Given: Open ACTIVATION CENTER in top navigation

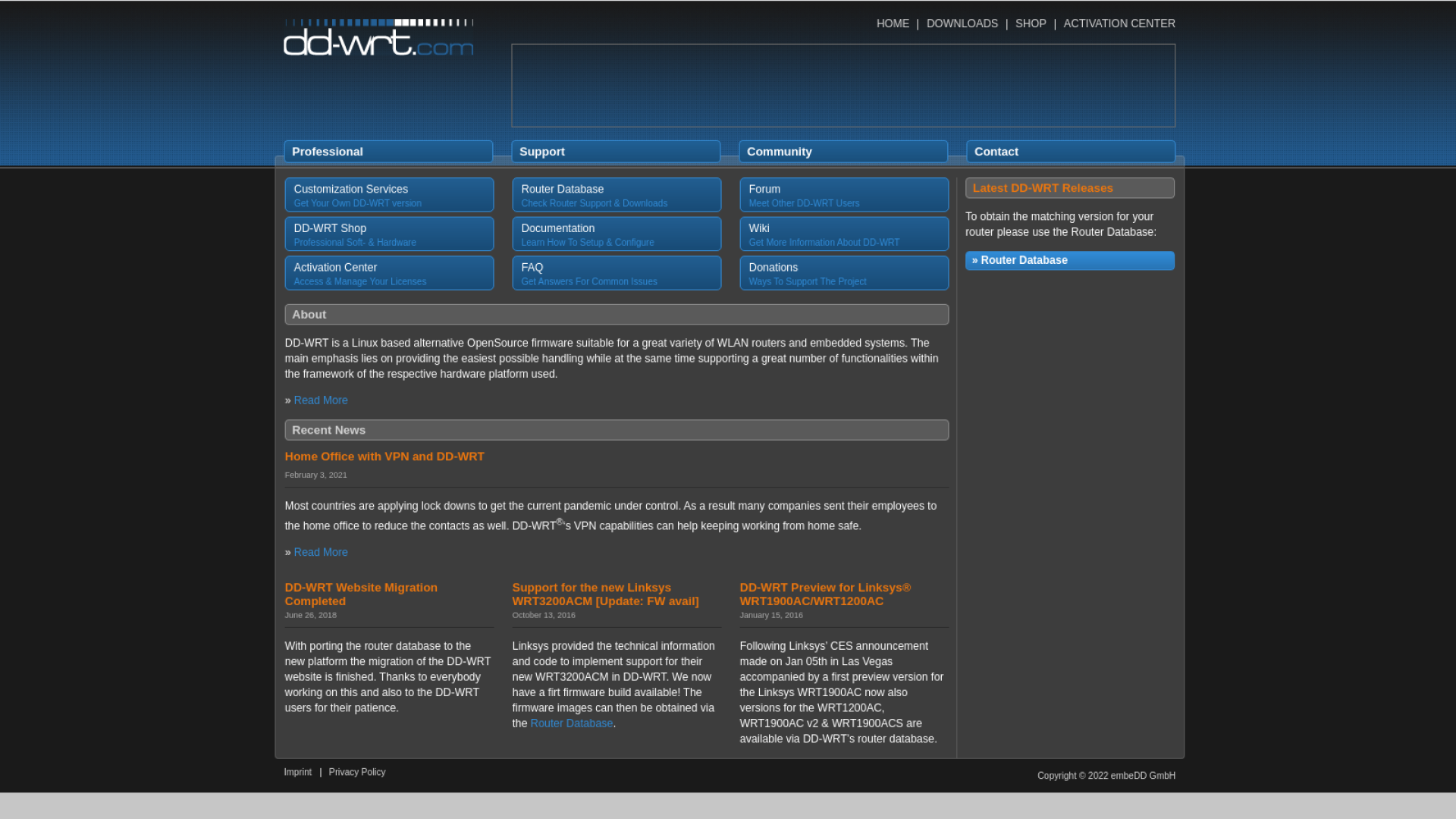Looking at the screenshot, I should coord(1119,24).
